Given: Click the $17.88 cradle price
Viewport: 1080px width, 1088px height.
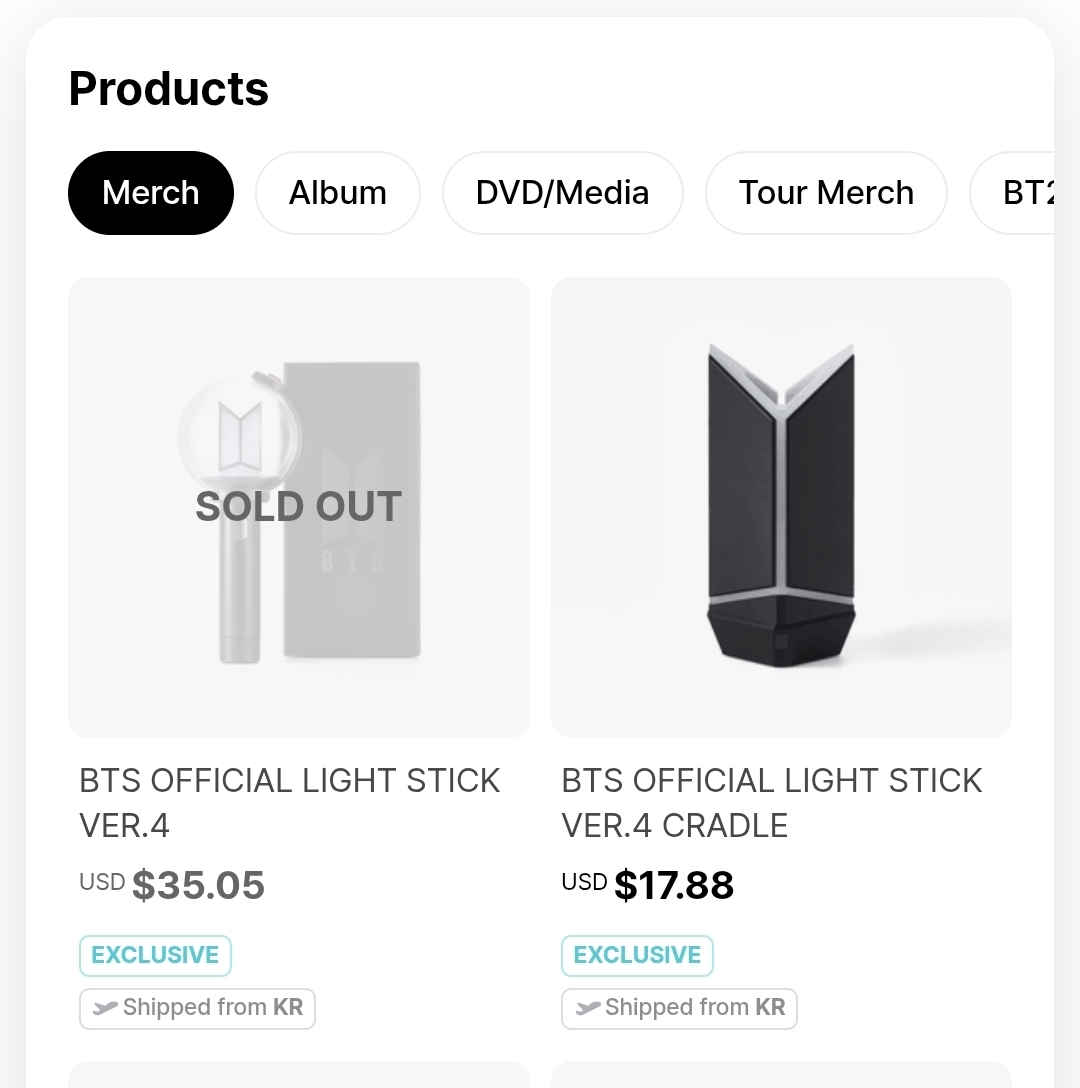Looking at the screenshot, I should [x=674, y=885].
